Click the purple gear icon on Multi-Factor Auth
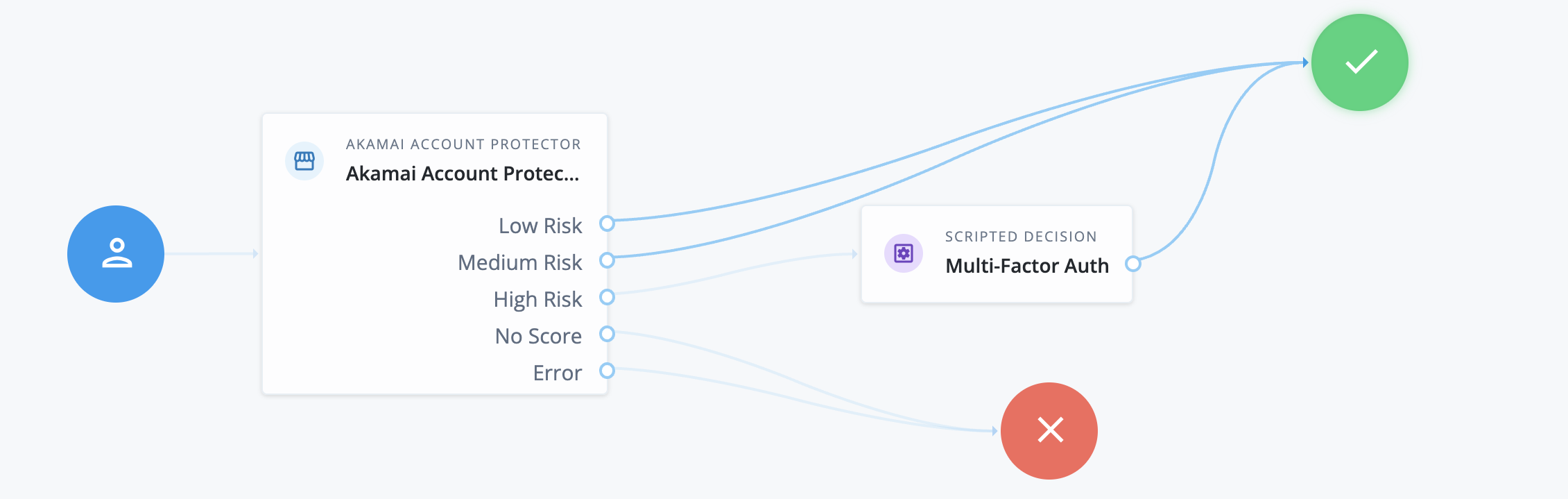 point(904,254)
